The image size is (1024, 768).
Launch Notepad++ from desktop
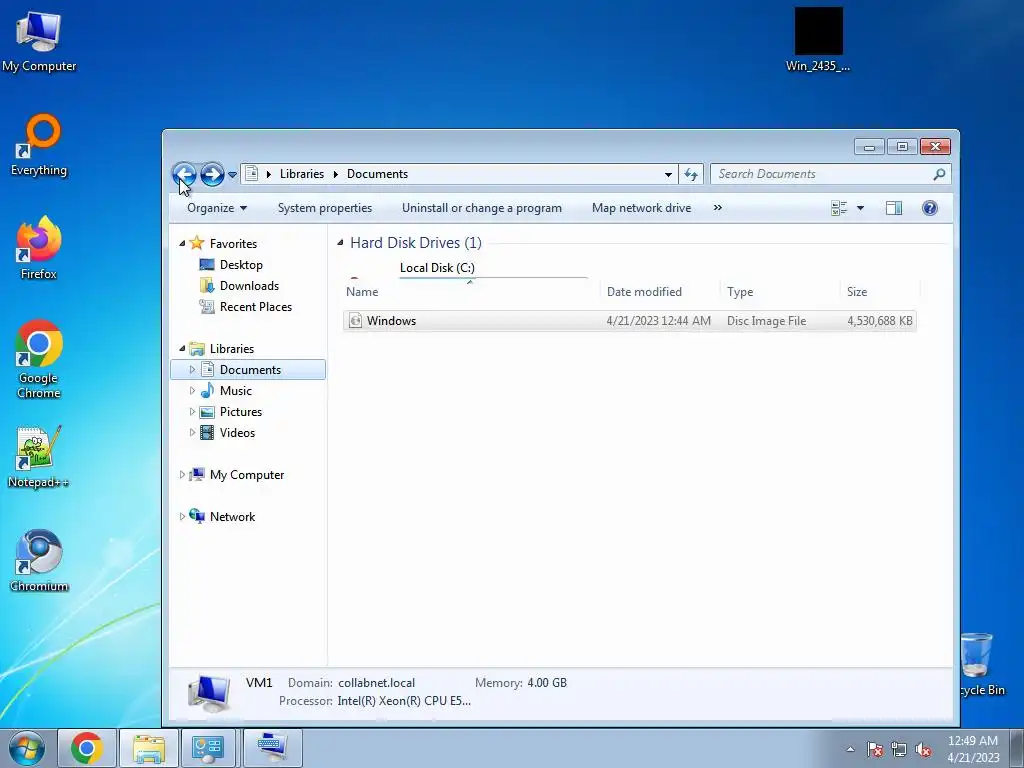pos(39,457)
